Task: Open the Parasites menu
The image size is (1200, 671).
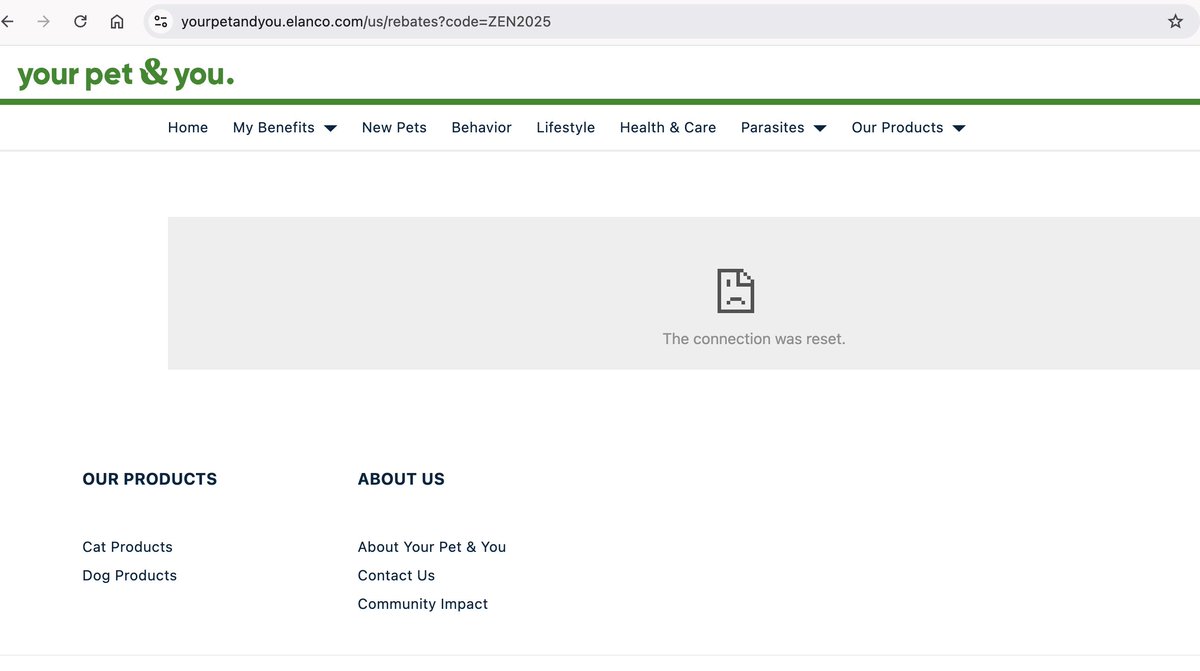Action: point(773,127)
